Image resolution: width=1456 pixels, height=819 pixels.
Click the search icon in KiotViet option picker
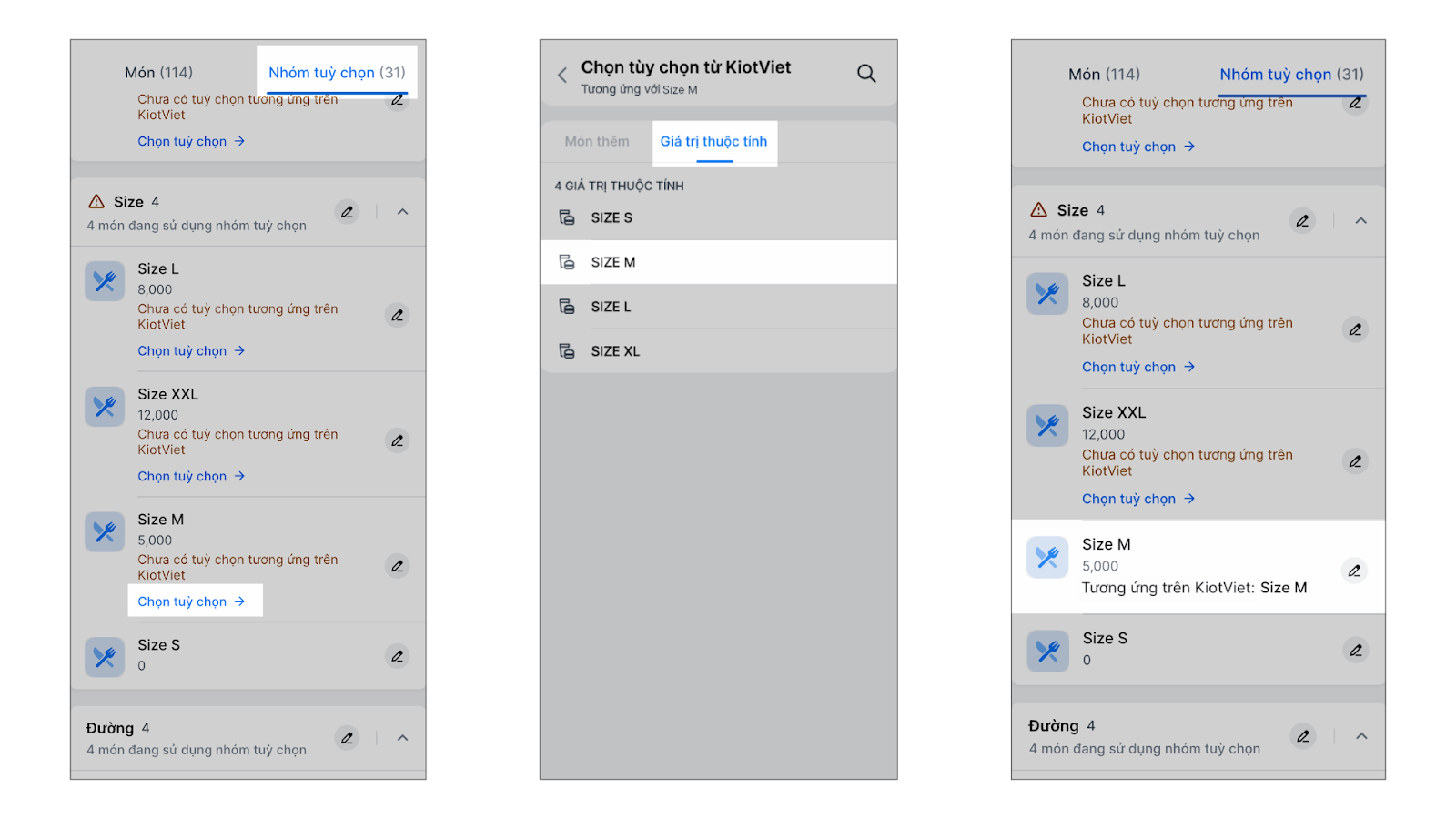point(866,74)
